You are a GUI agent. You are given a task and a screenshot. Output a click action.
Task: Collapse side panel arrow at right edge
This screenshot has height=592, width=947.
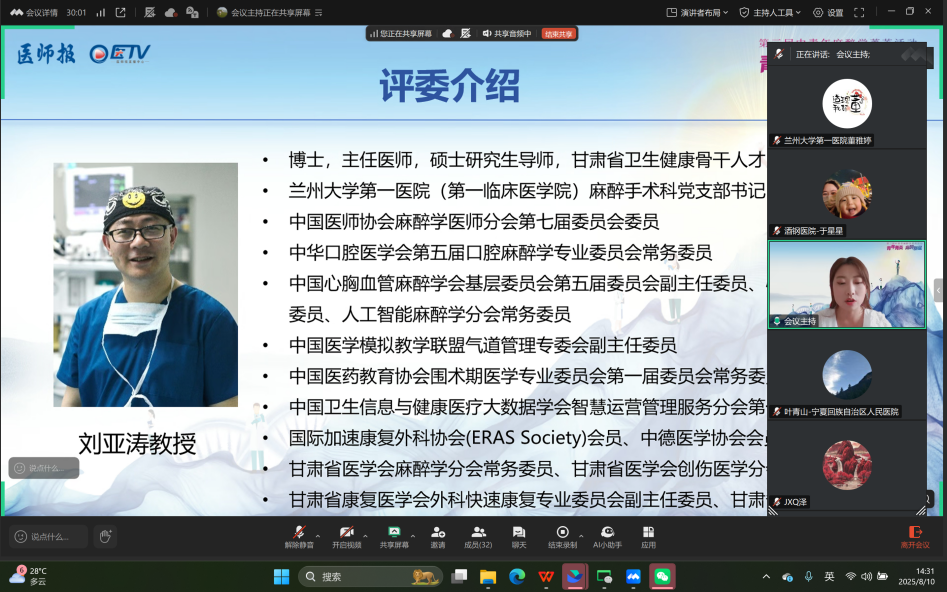point(939,290)
